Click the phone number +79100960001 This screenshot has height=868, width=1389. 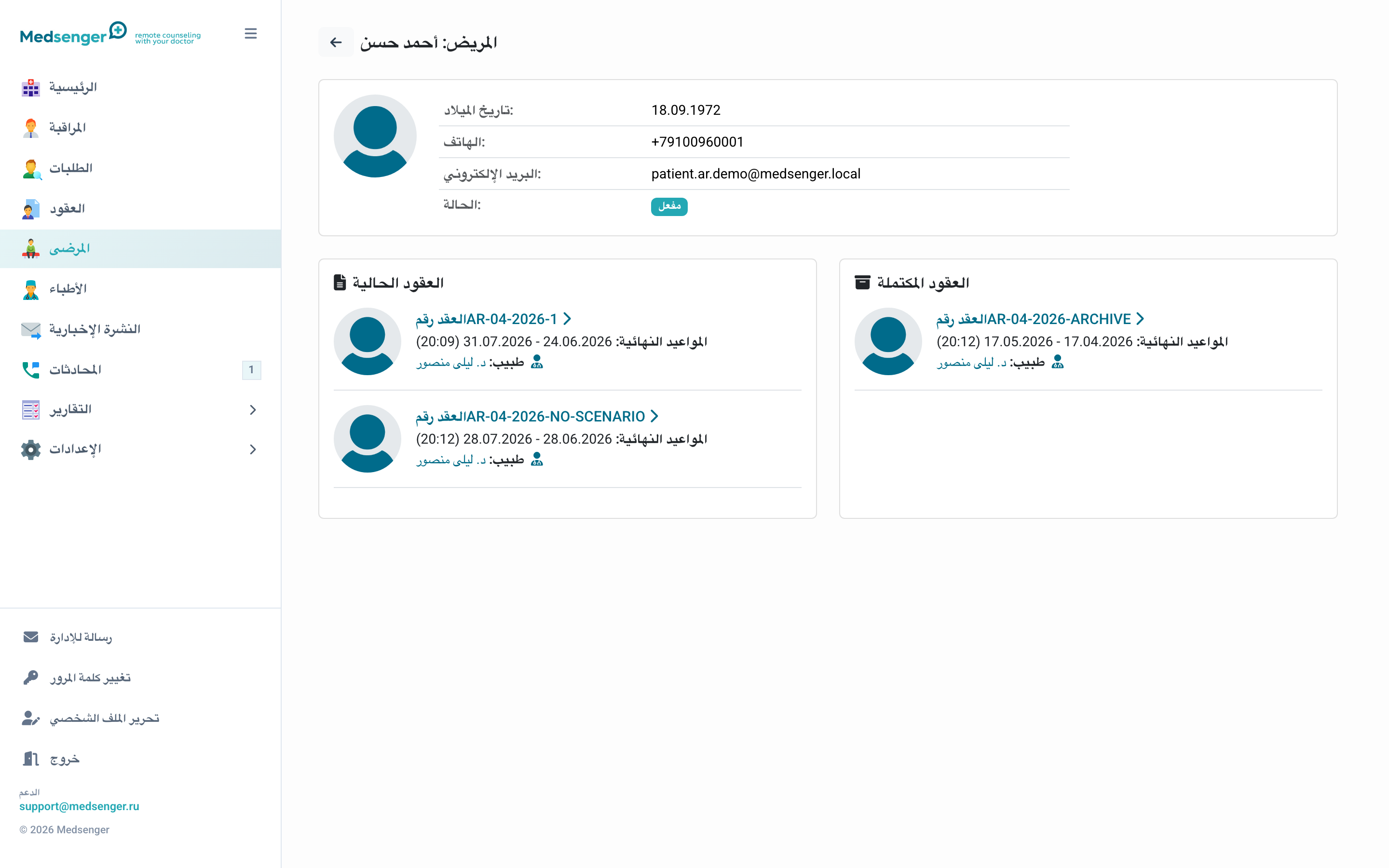pyautogui.click(x=697, y=142)
